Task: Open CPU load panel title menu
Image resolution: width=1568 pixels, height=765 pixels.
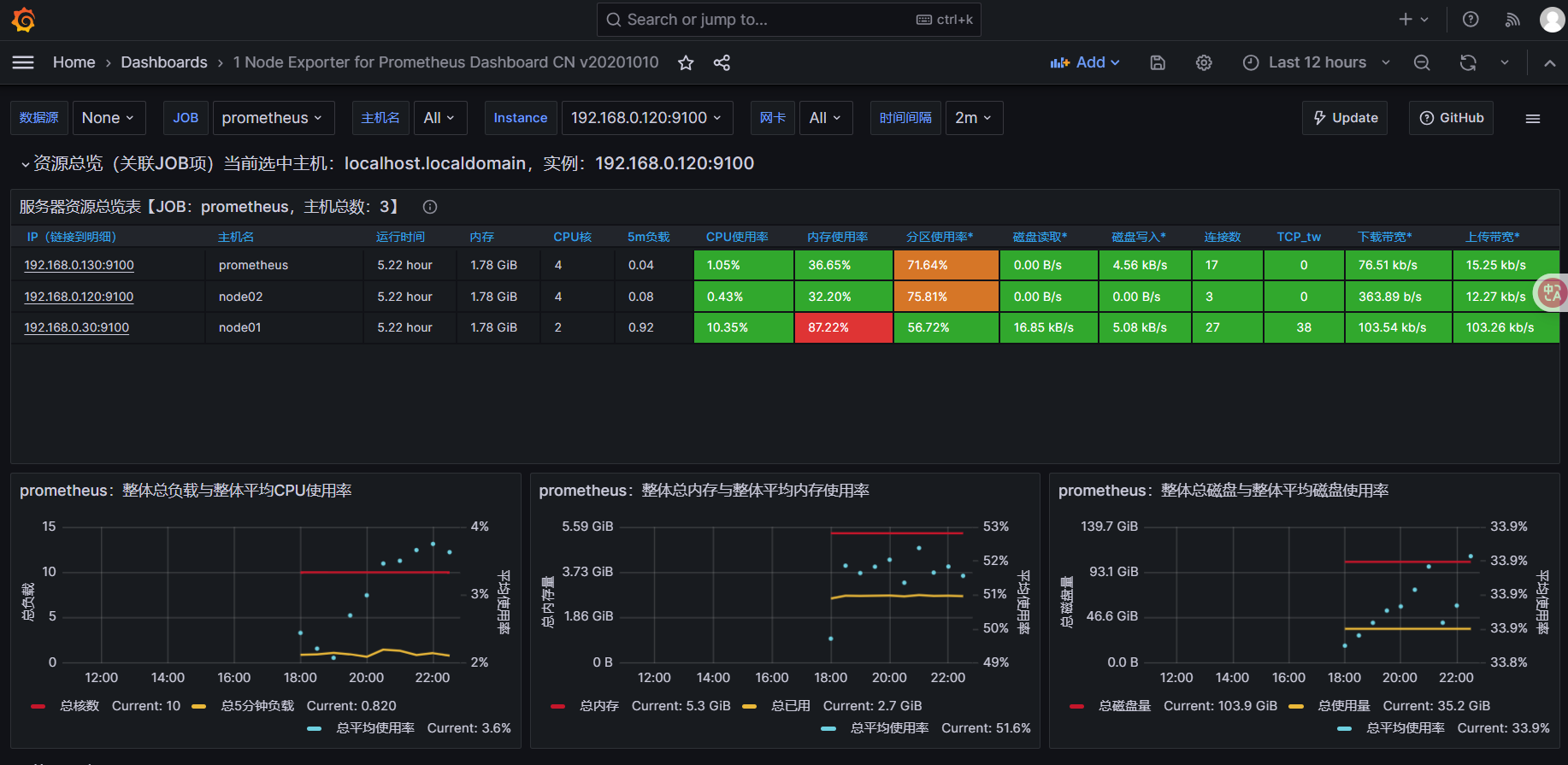Action: 186,491
